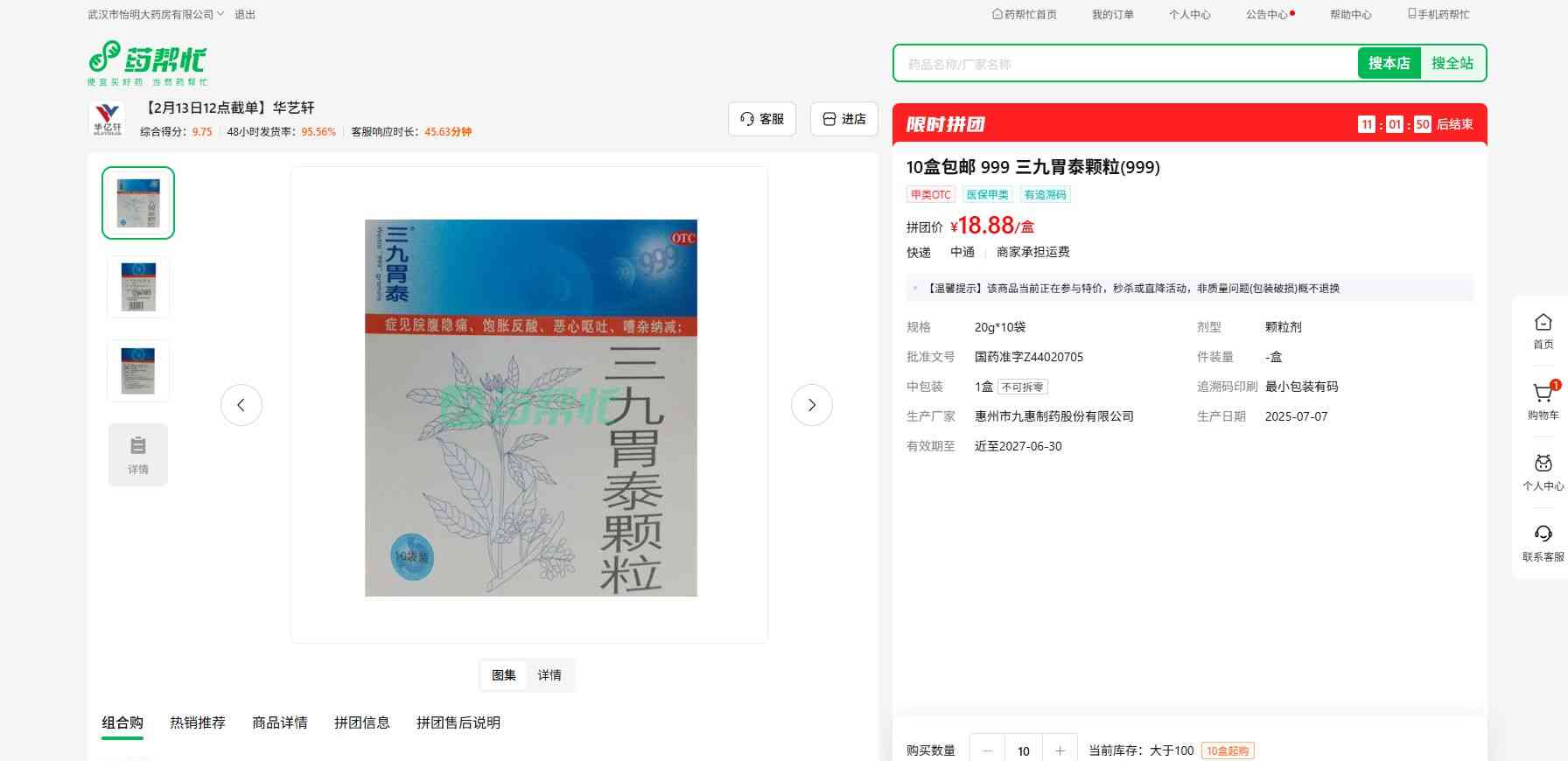Click the 药帮忙 logo
The height and width of the screenshot is (761, 1568).
tap(147, 62)
